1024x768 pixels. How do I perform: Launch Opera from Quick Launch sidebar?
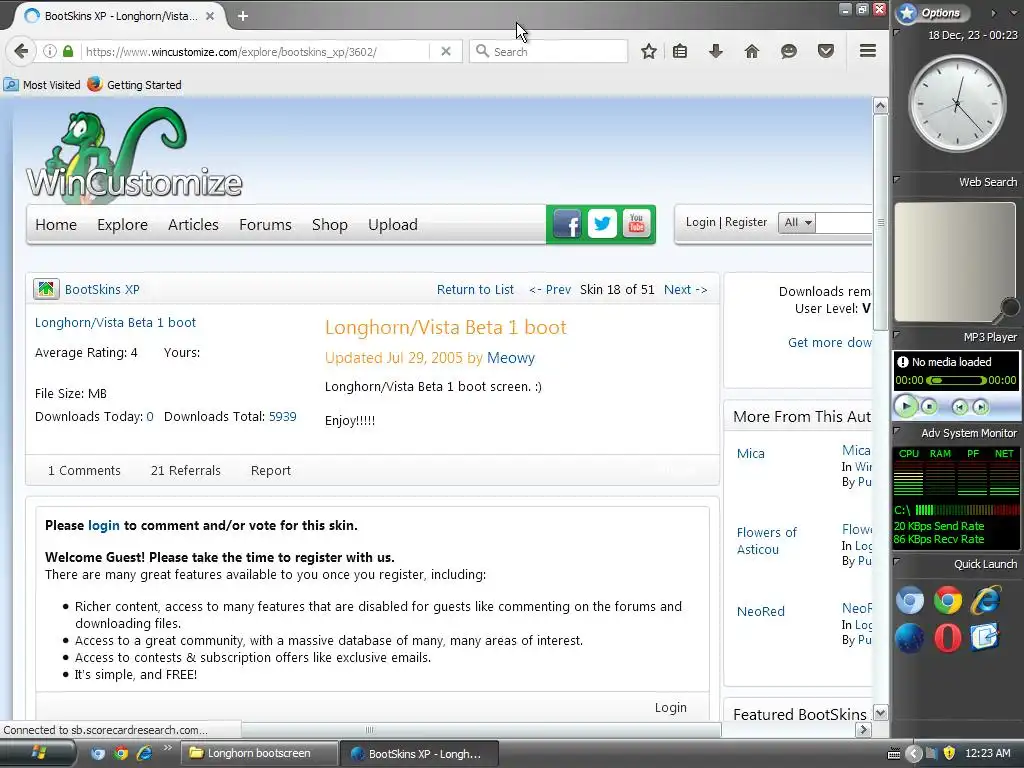[x=948, y=638]
